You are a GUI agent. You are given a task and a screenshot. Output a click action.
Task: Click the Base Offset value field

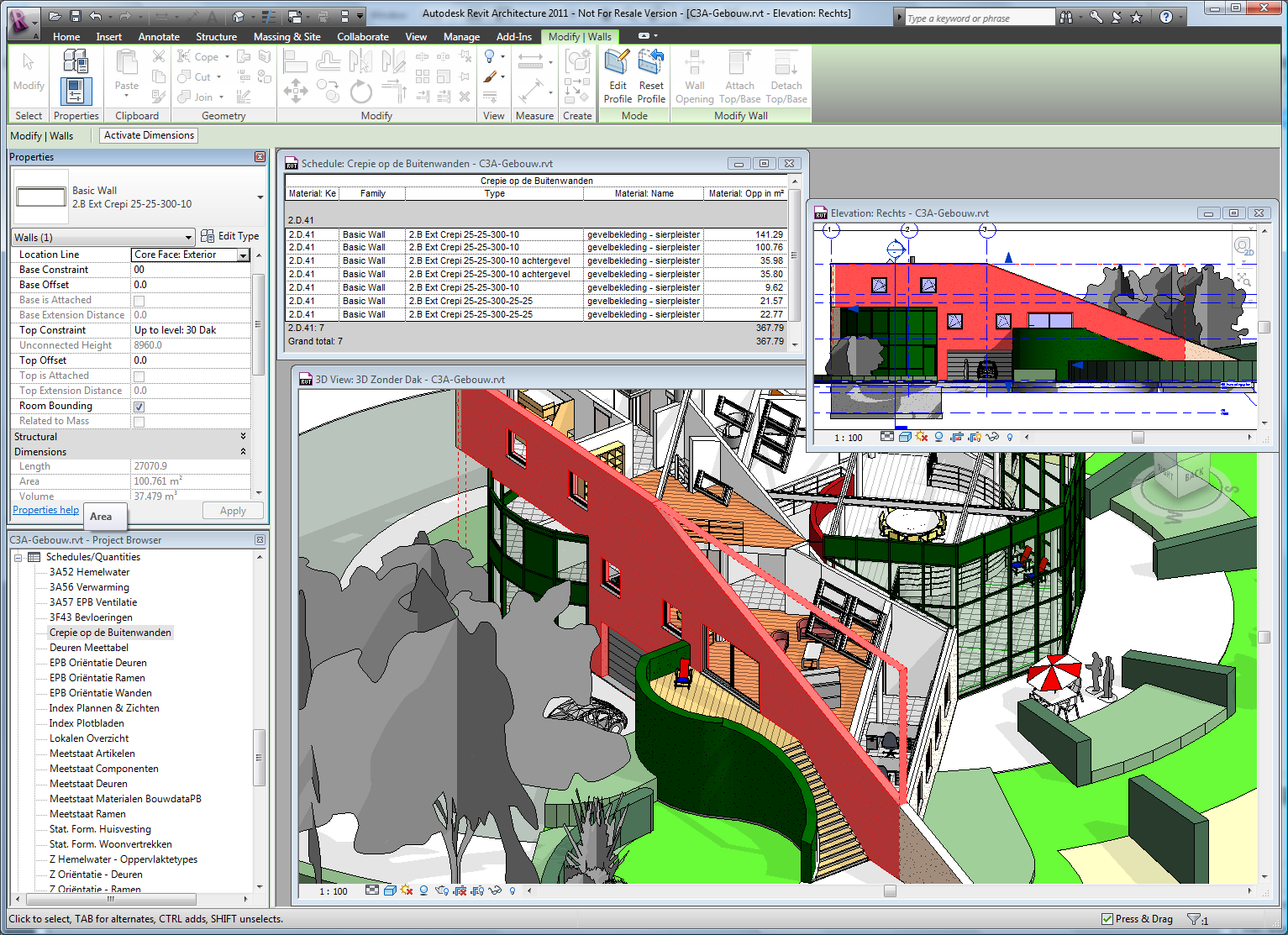pyautogui.click(x=191, y=285)
